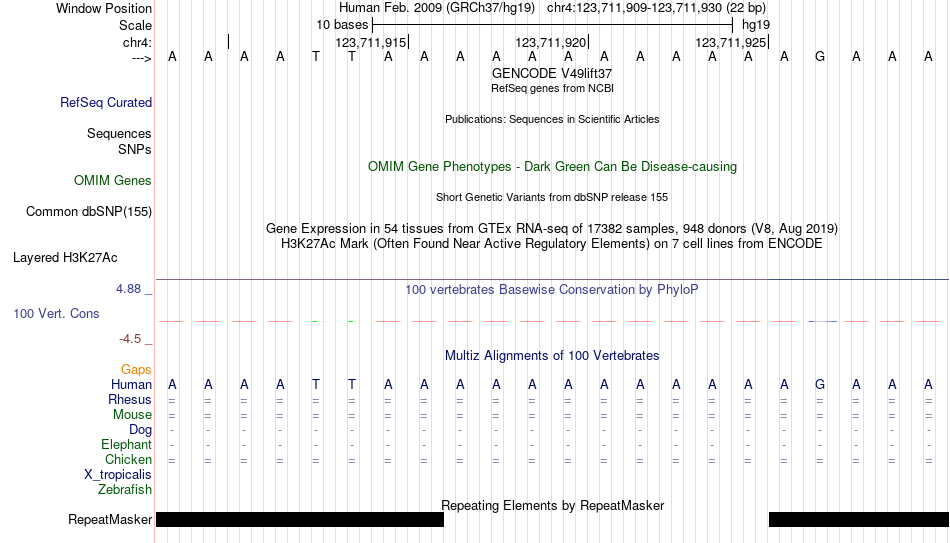Click the Scale label
Viewport: 950px width, 543px height.
coord(136,25)
